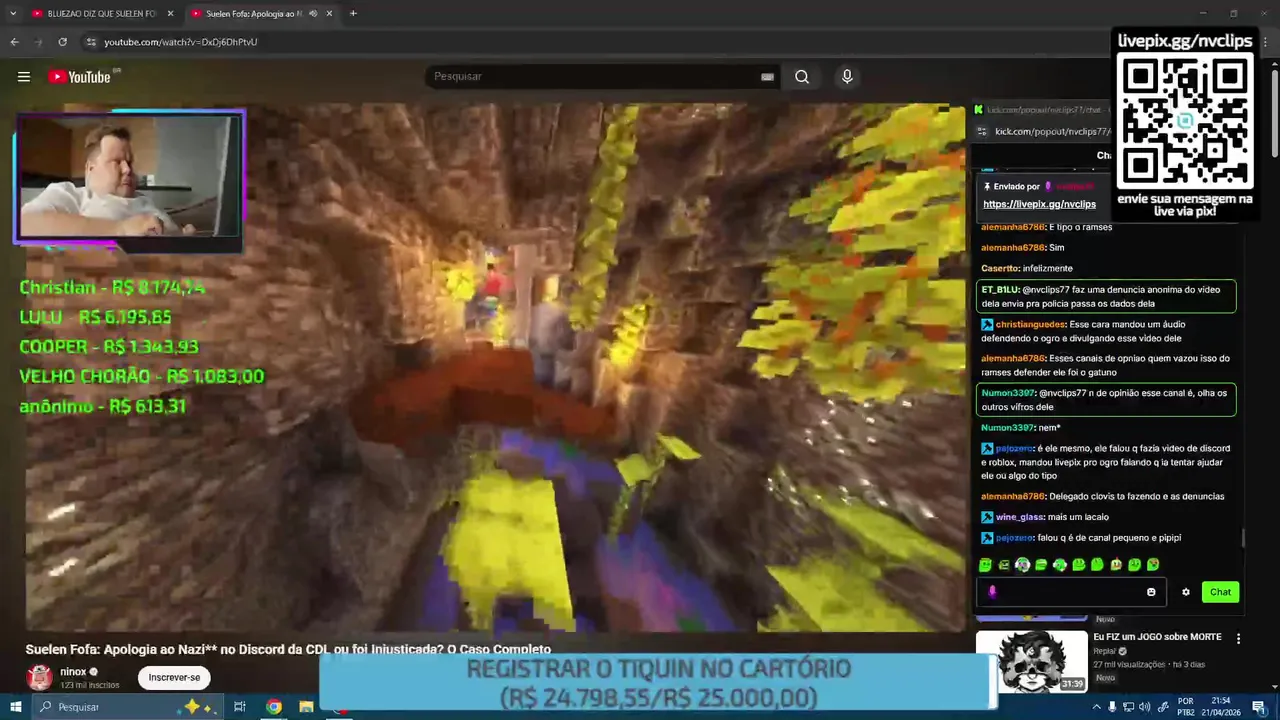Open site information icon in address bar
1280x720 pixels.
coord(91,42)
